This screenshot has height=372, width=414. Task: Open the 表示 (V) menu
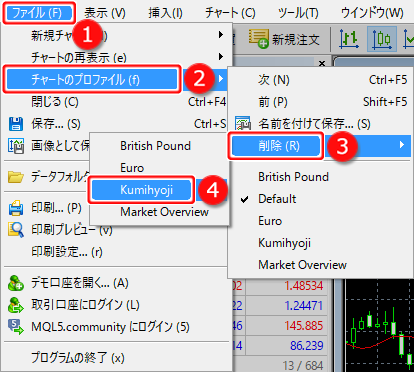[105, 13]
